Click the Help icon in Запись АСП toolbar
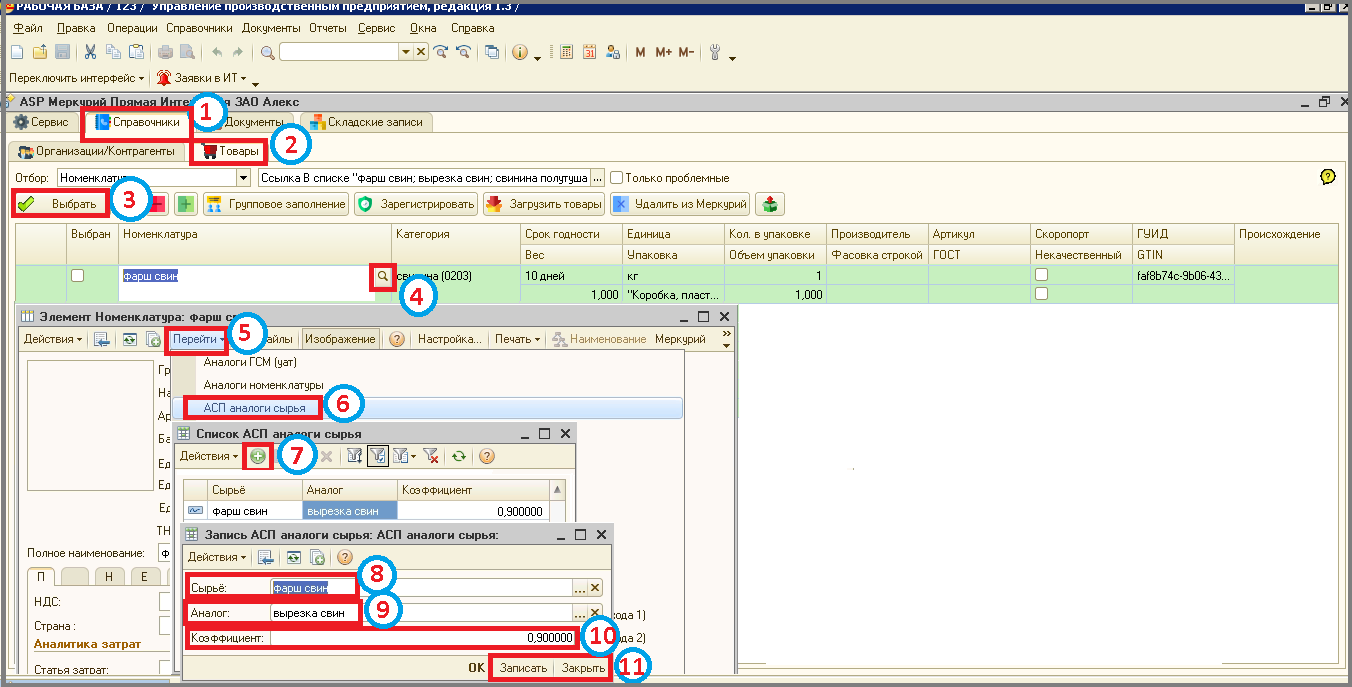Viewport: 1352px width, 687px height. pos(345,557)
